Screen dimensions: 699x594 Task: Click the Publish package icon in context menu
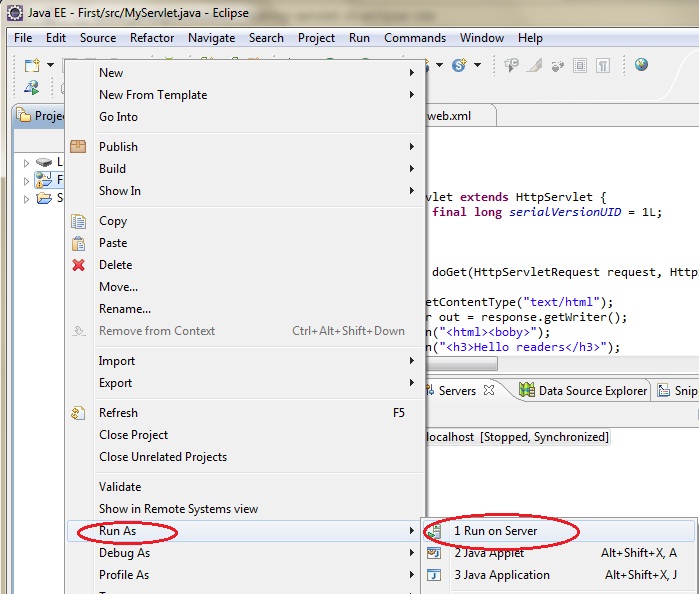coord(78,147)
